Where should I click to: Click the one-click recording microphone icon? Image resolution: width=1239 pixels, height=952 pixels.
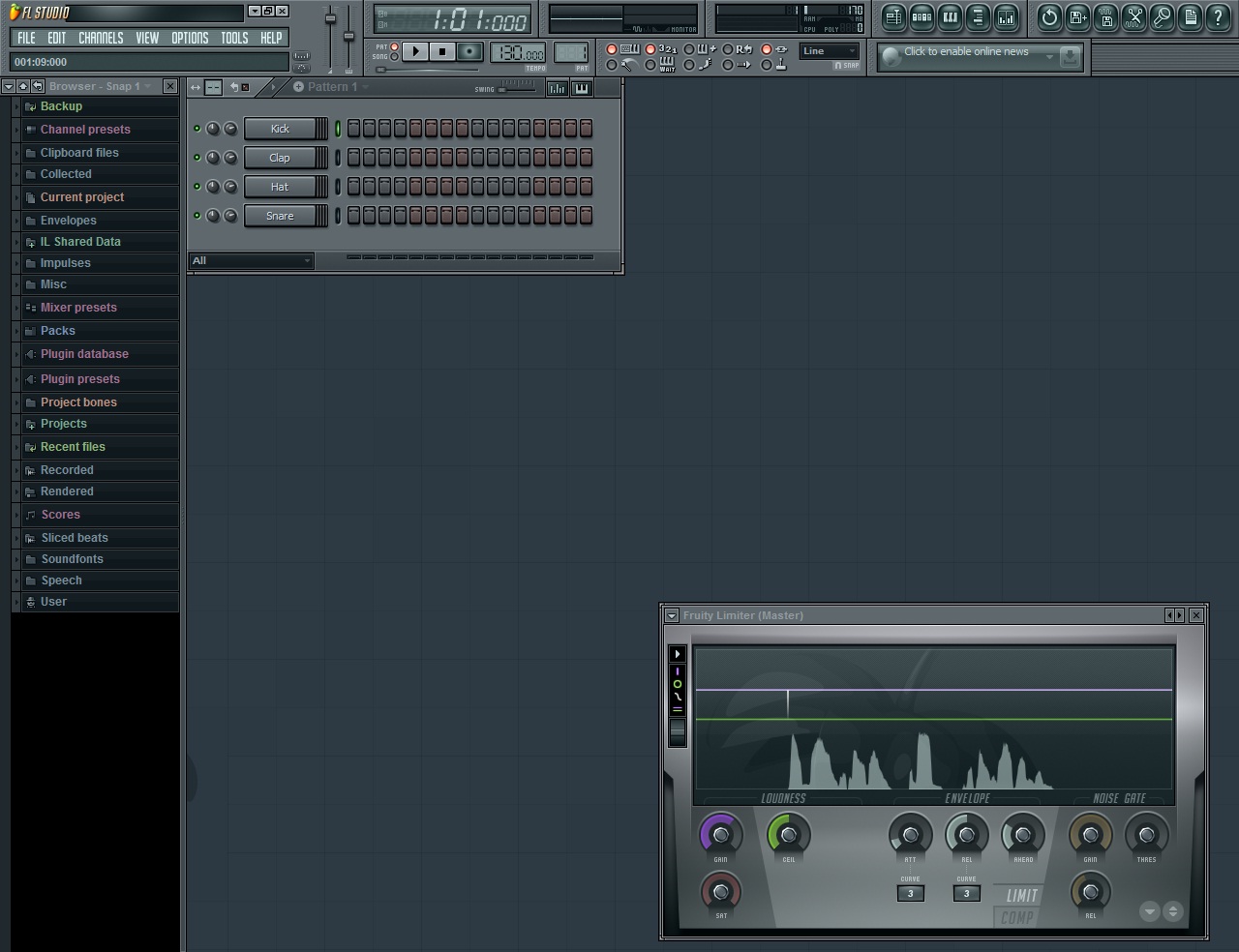coord(1162,16)
